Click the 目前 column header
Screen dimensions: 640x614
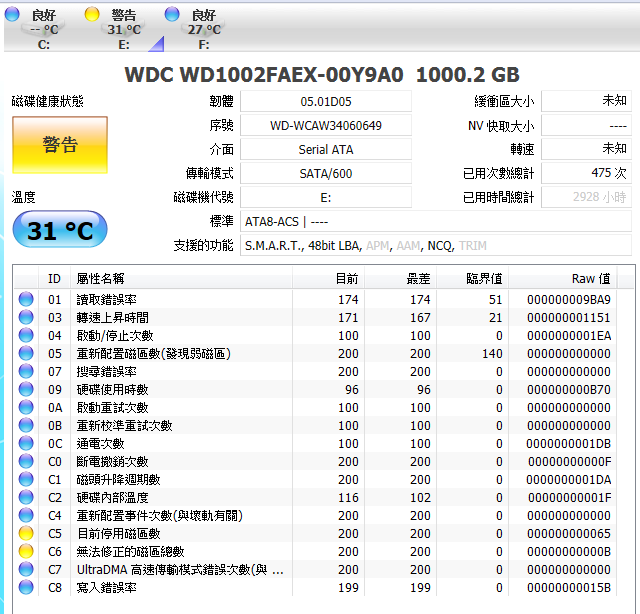[x=329, y=278]
